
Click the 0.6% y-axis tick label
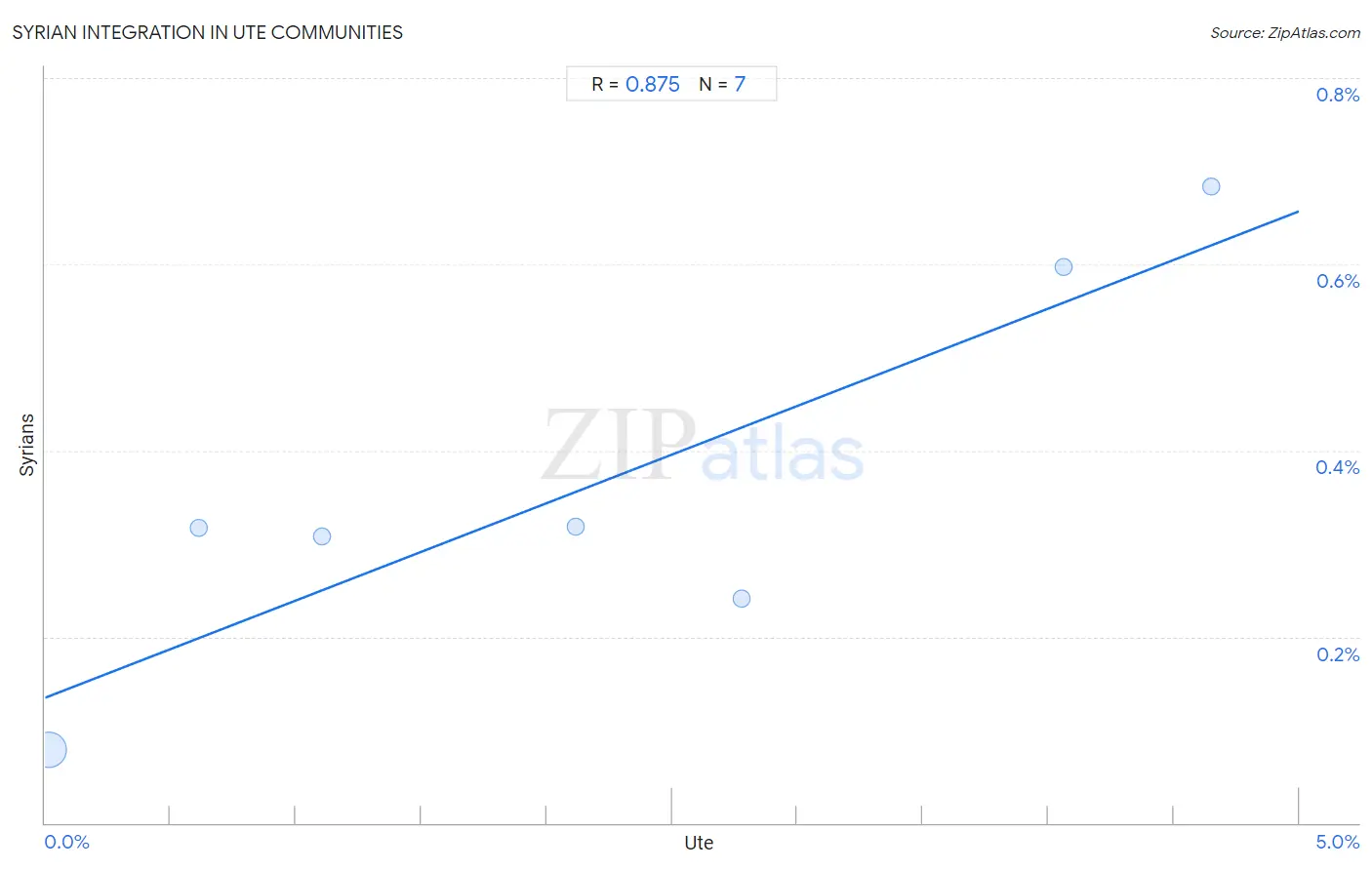[1338, 281]
